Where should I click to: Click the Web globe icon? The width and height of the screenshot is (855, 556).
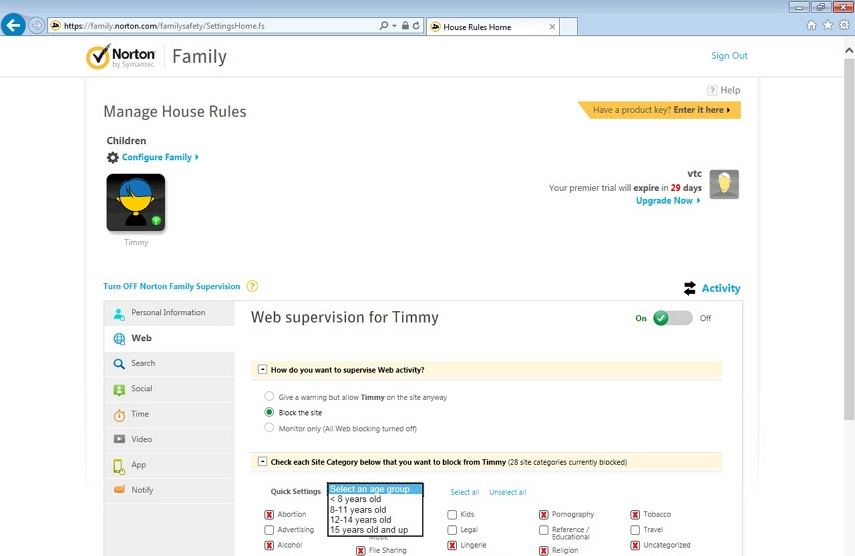coord(119,339)
